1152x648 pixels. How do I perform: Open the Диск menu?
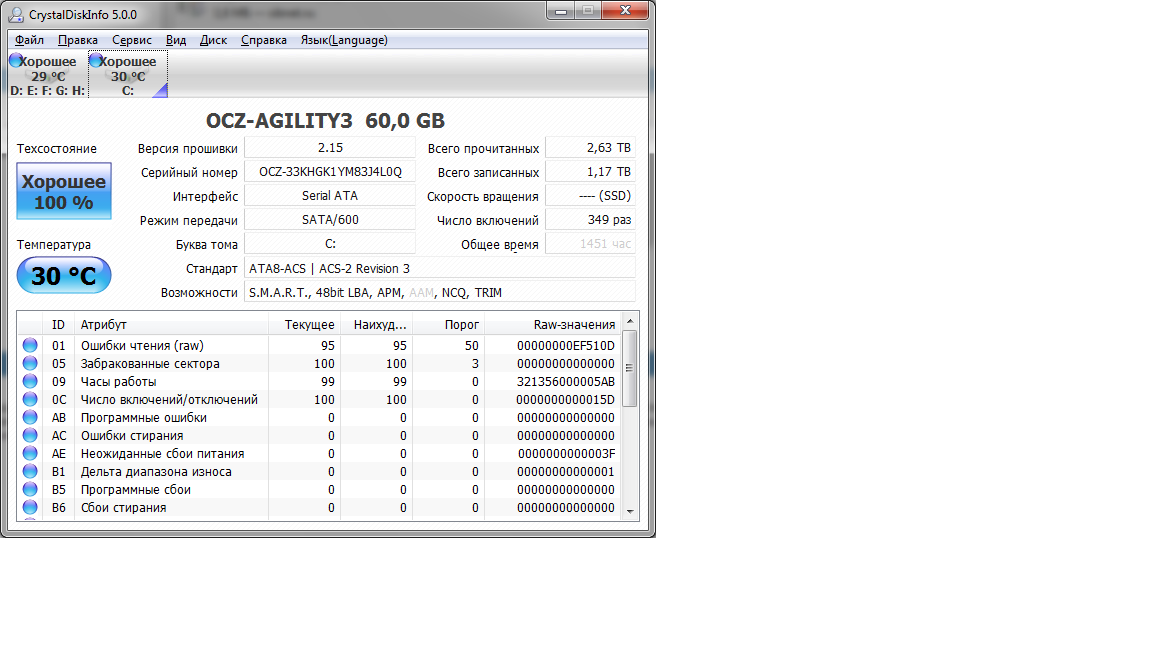[x=213, y=40]
